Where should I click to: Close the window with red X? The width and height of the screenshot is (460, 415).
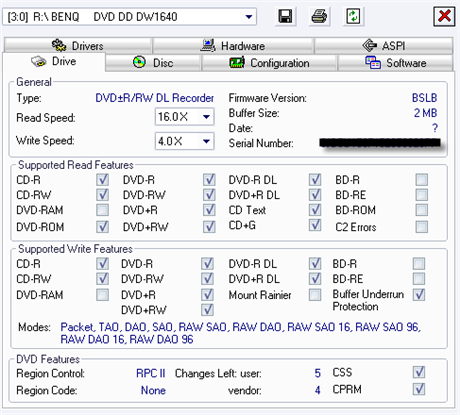(444, 16)
